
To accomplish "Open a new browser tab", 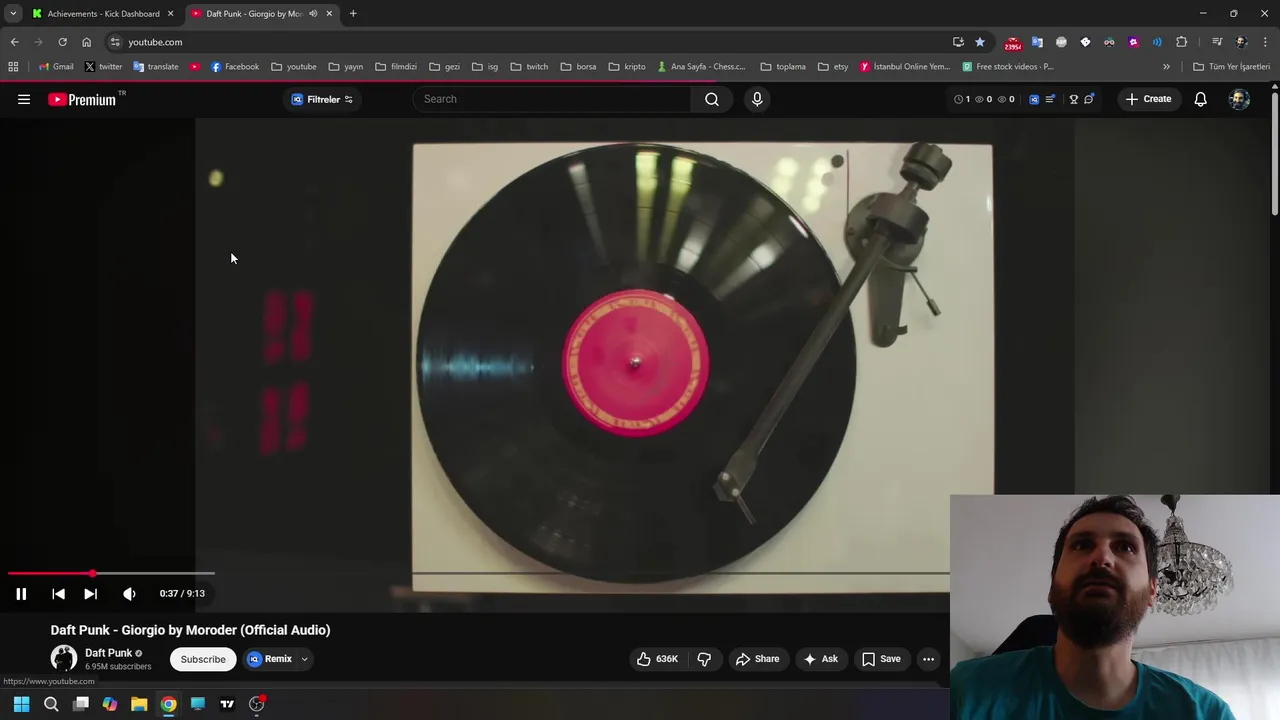I will pos(353,14).
